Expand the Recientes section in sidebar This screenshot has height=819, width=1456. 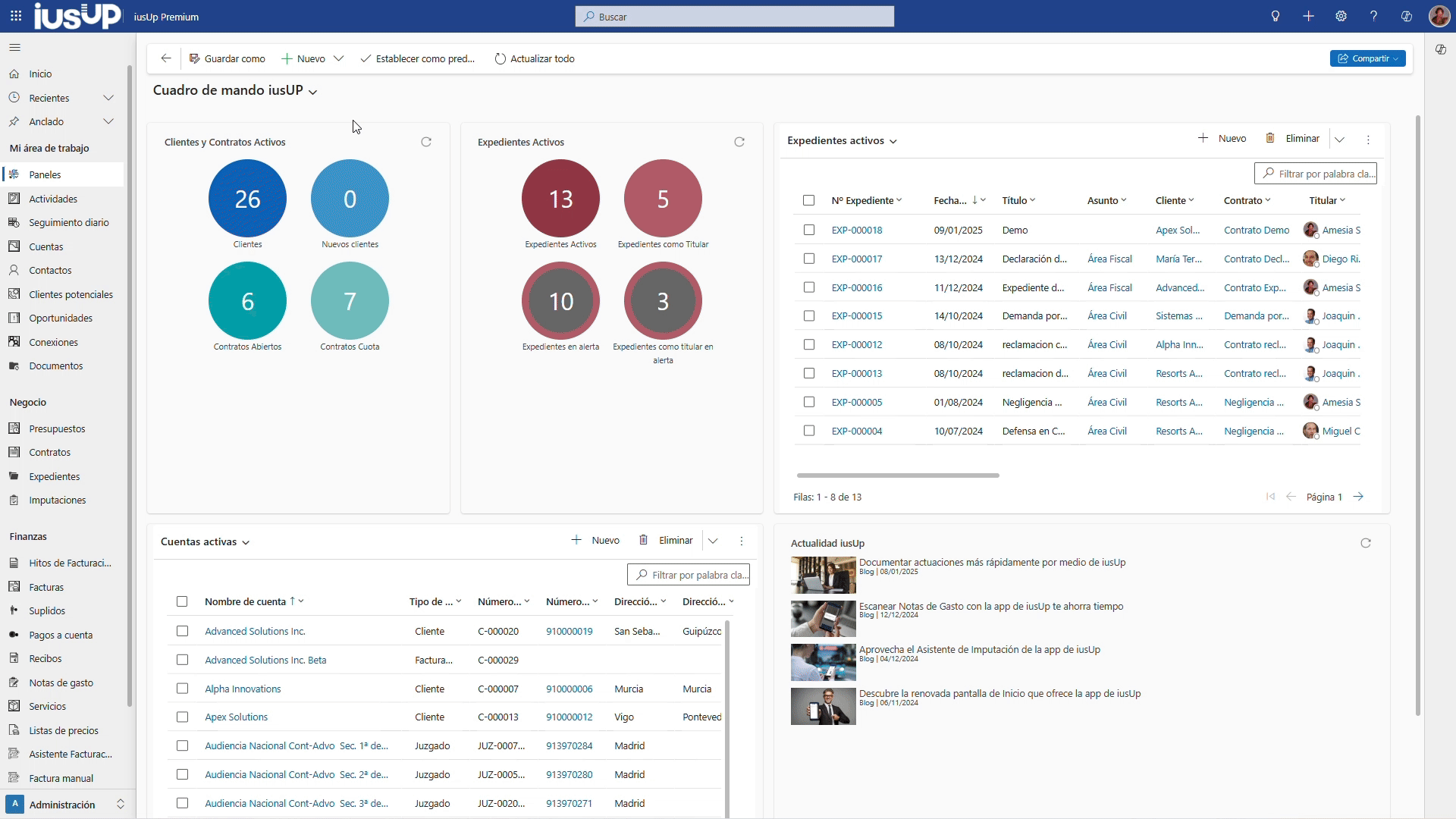pyautogui.click(x=108, y=98)
